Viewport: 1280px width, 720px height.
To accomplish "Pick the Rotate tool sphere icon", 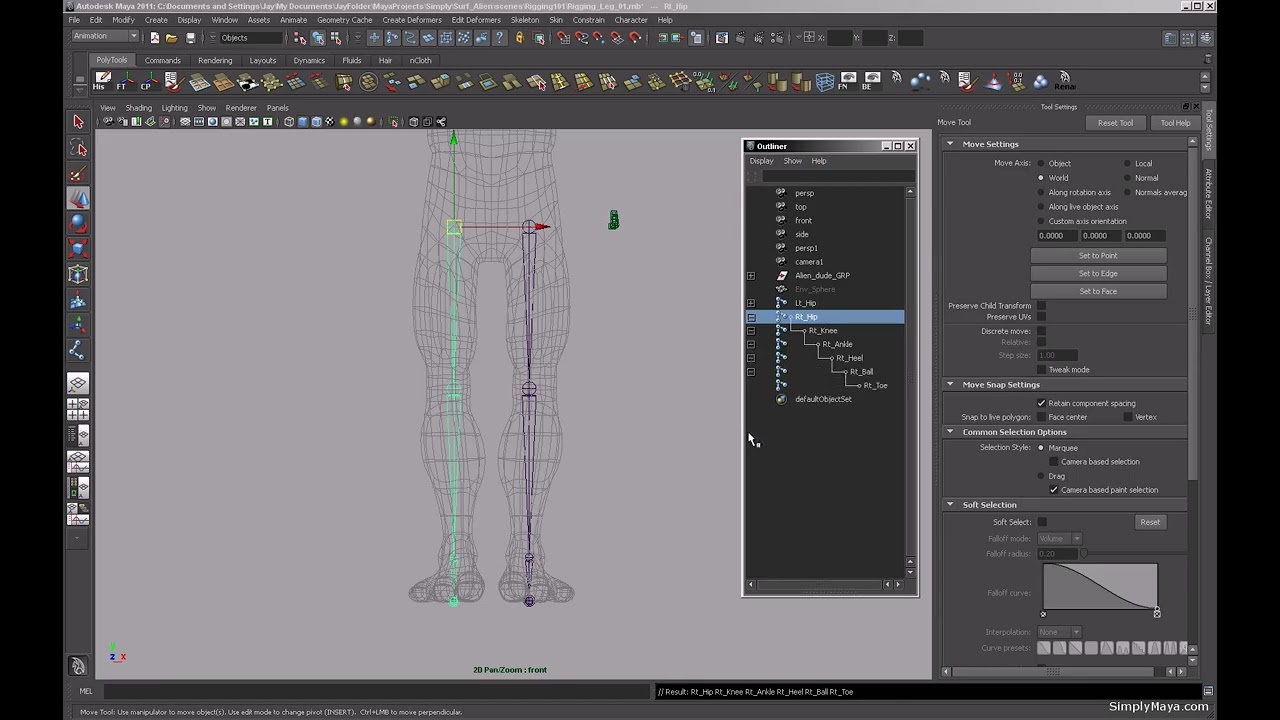I will tap(78, 224).
